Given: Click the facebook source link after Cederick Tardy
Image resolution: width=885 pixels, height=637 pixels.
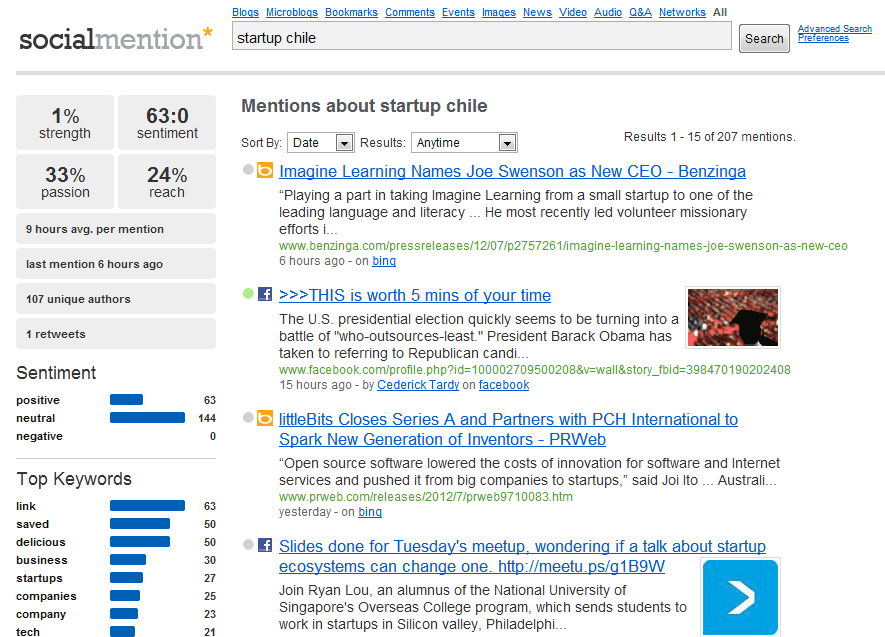Looking at the screenshot, I should coord(504,385).
